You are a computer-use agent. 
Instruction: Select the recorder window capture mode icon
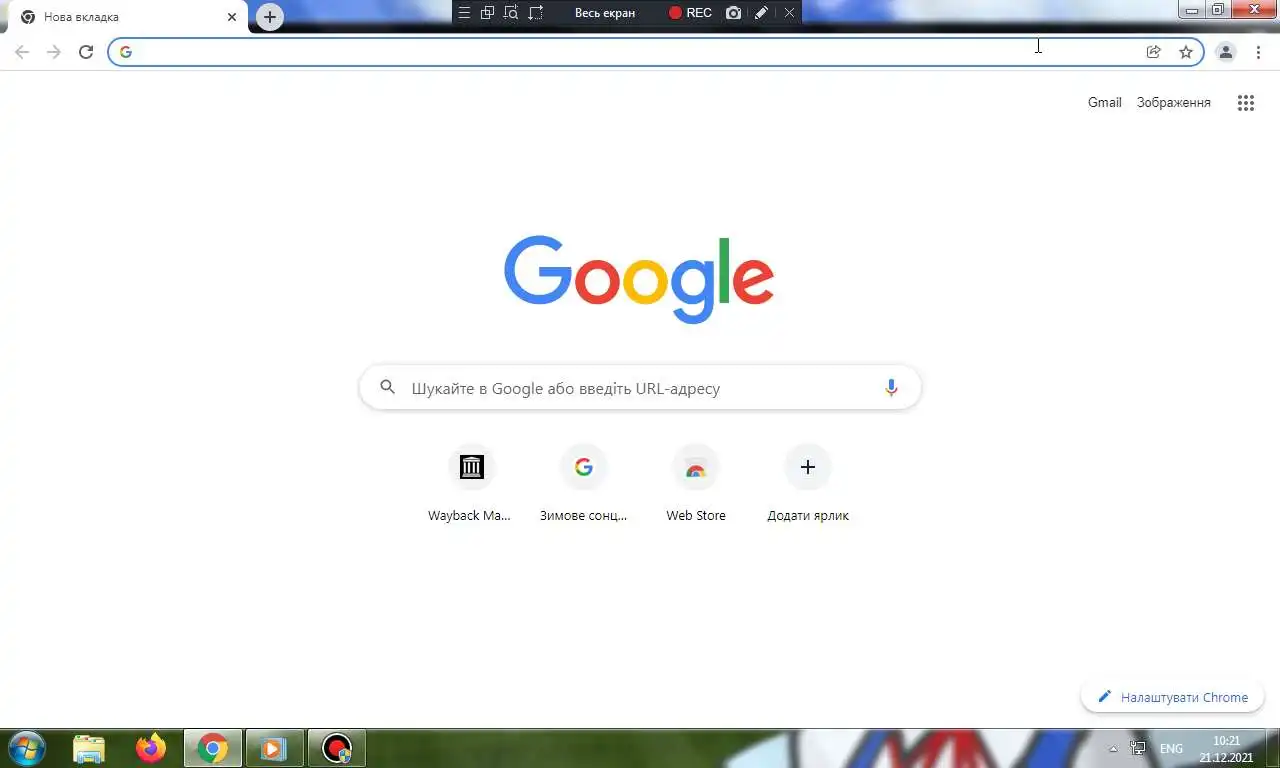[488, 13]
